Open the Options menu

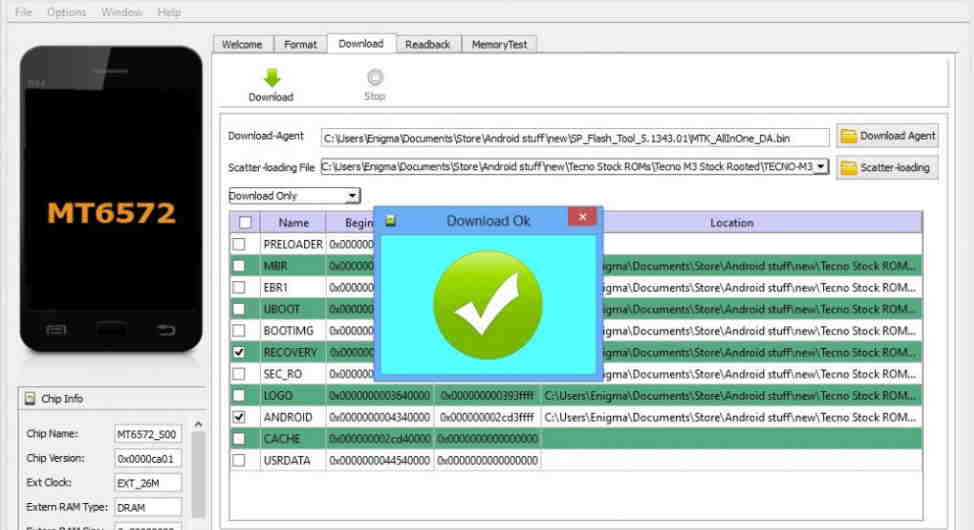[x=66, y=12]
